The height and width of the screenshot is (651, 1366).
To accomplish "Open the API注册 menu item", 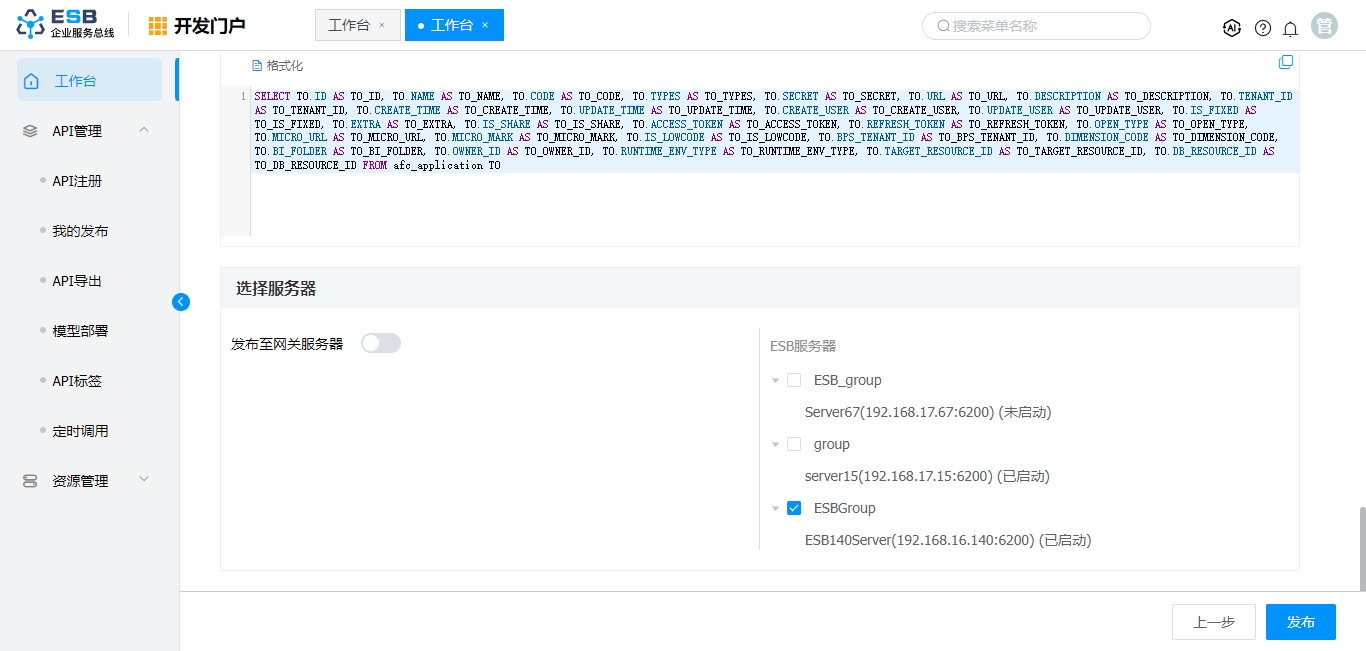I will point(77,181).
